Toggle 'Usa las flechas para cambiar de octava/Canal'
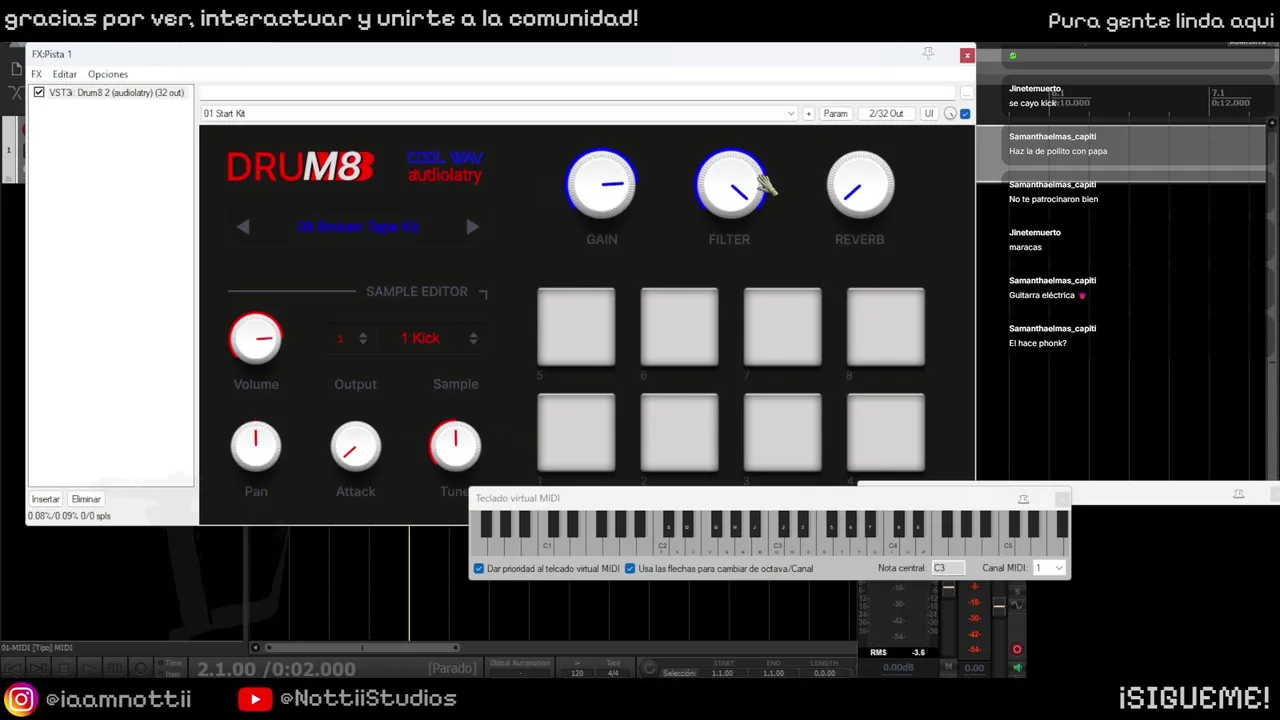 tap(630, 569)
